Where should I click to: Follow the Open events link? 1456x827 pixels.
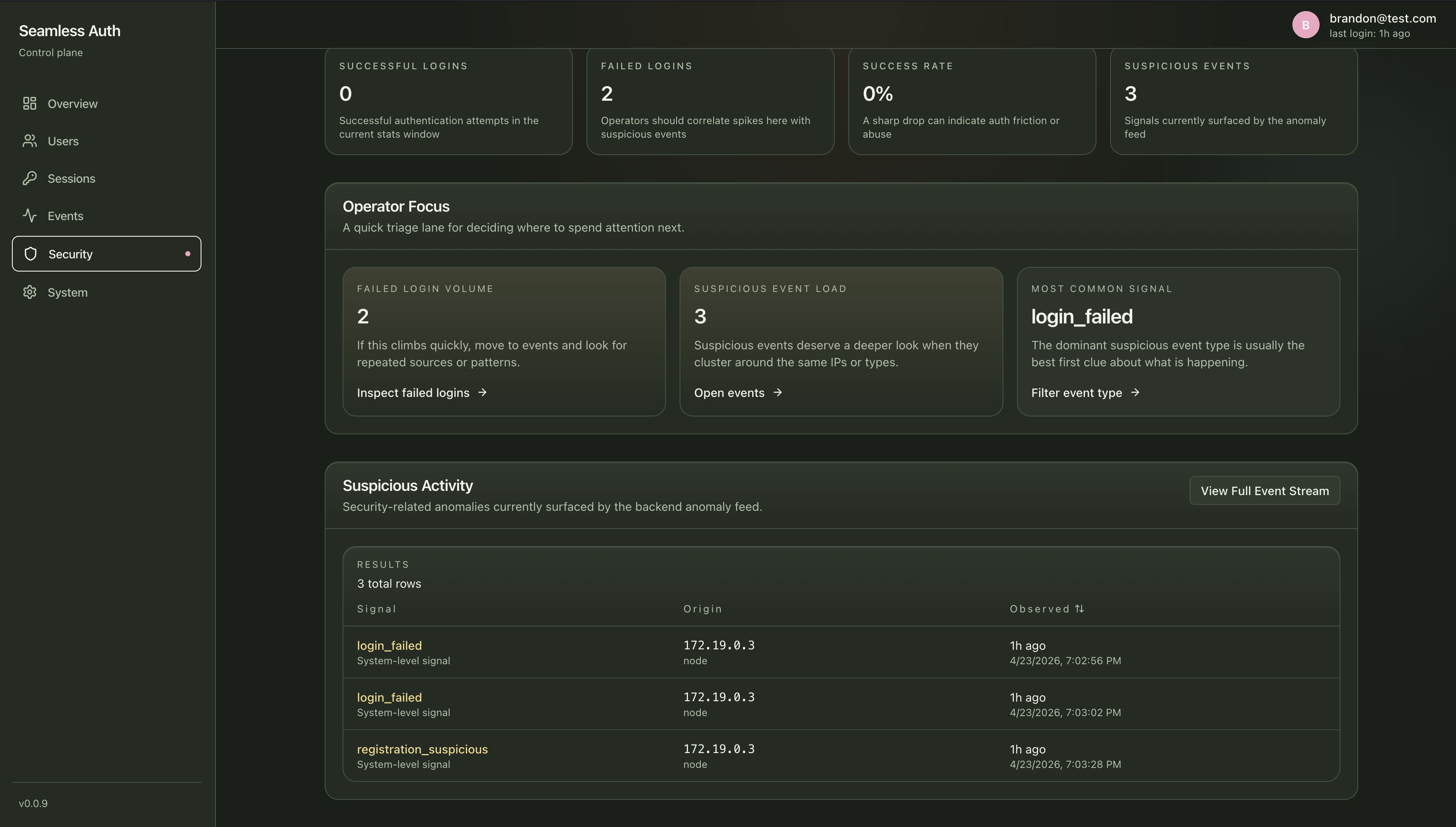[738, 393]
